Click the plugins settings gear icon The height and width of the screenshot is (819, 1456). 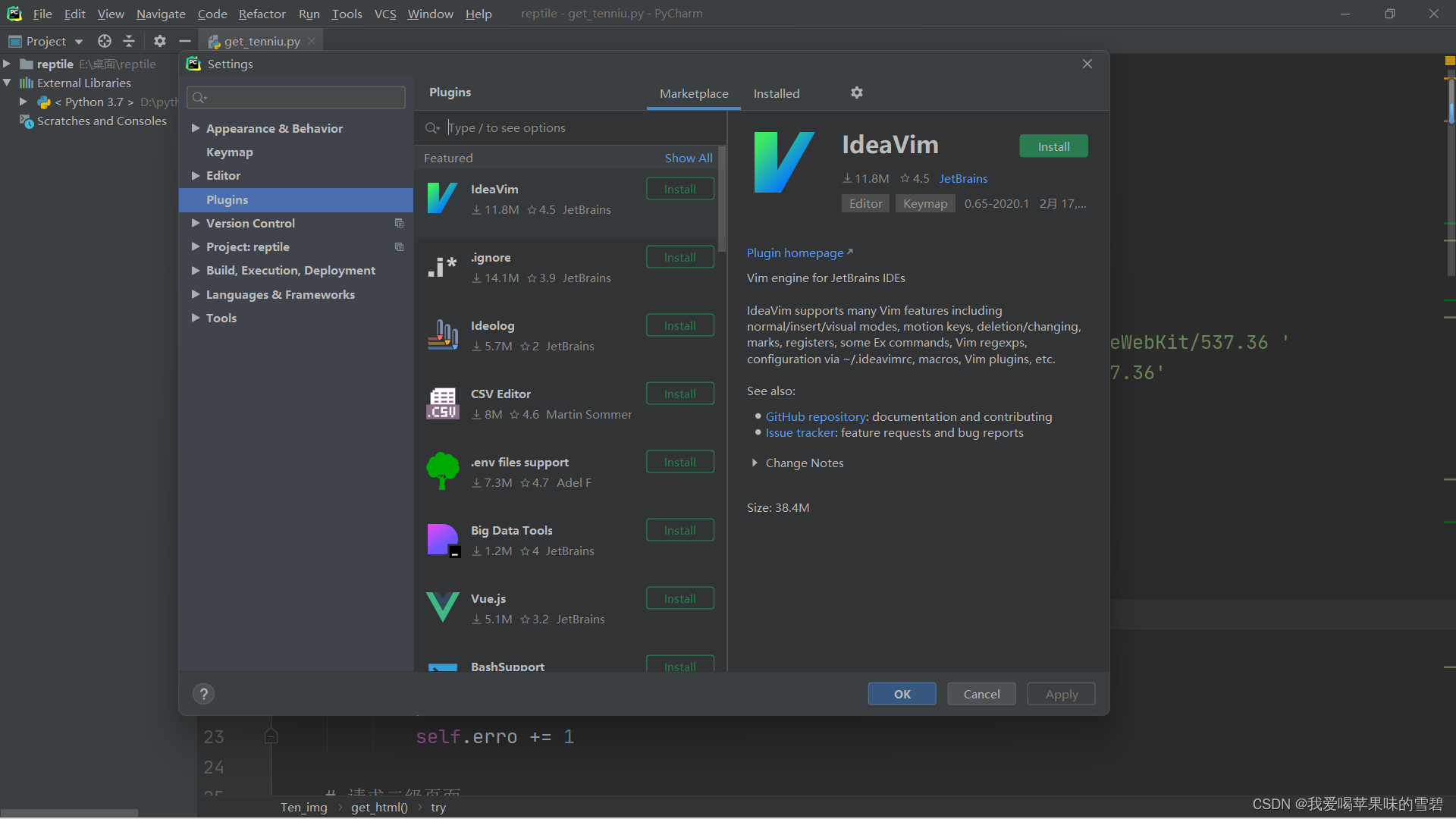[856, 93]
